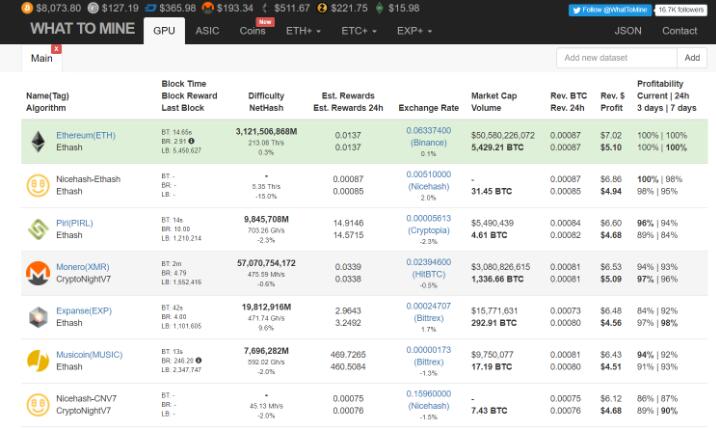The image size is (716, 428).
Task: Click the Nicehash-CNV7 smiley logo
Action: click(38, 405)
